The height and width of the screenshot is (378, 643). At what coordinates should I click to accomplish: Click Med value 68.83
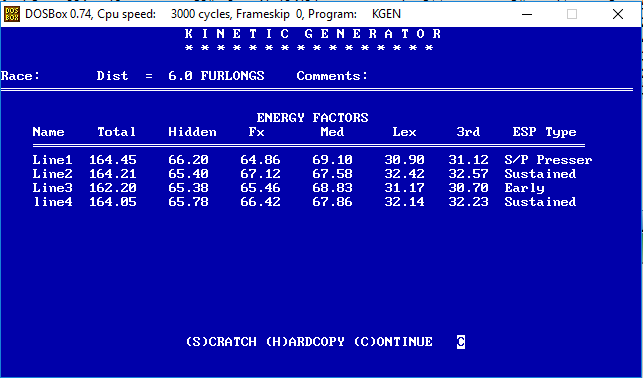pyautogui.click(x=333, y=187)
